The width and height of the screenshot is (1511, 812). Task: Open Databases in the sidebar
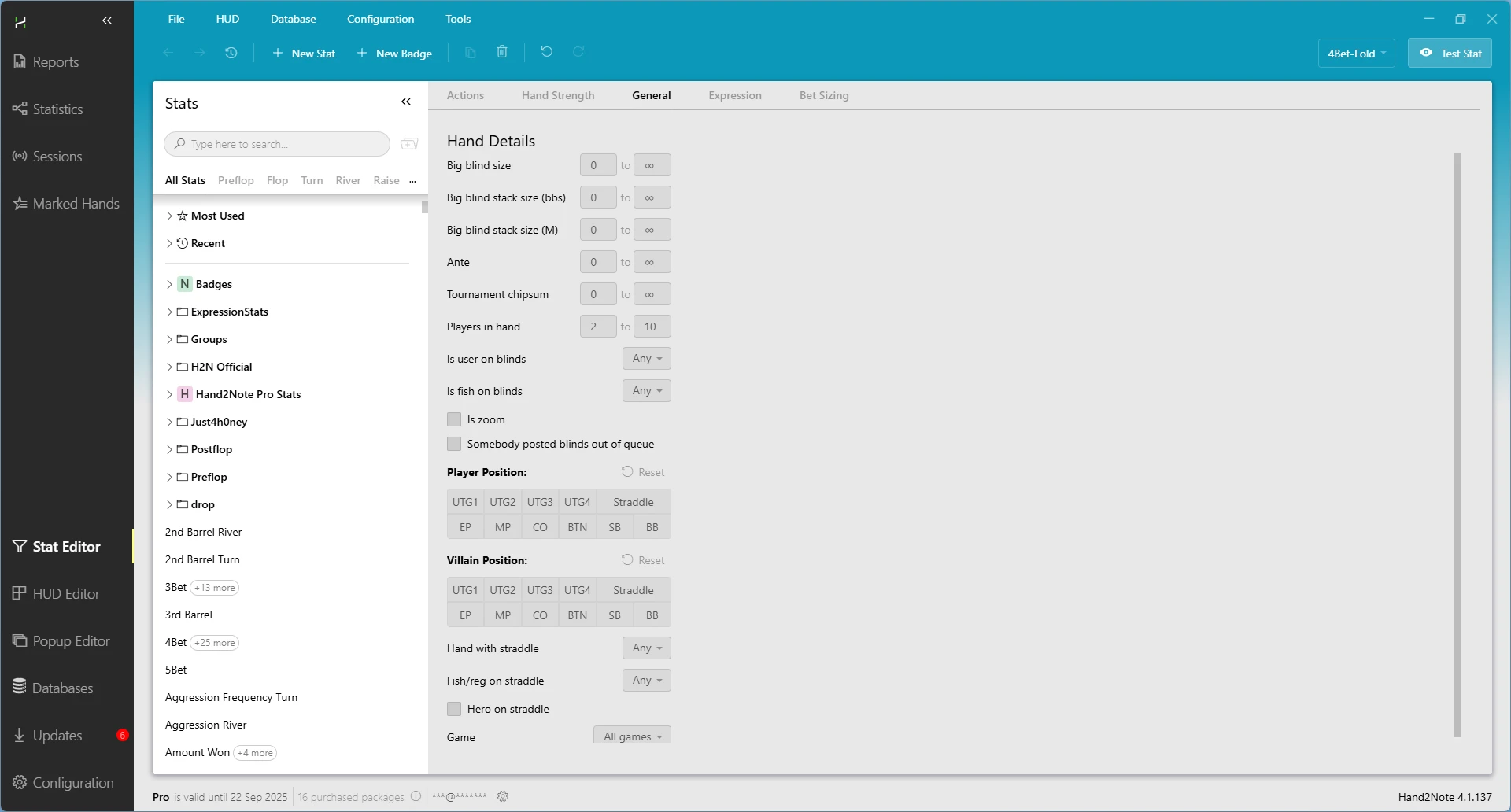click(62, 688)
